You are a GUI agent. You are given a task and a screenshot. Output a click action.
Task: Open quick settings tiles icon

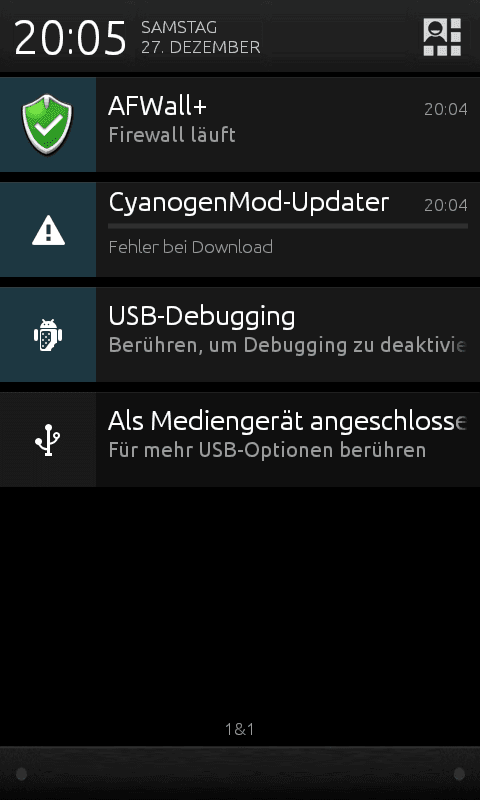[x=442, y=37]
